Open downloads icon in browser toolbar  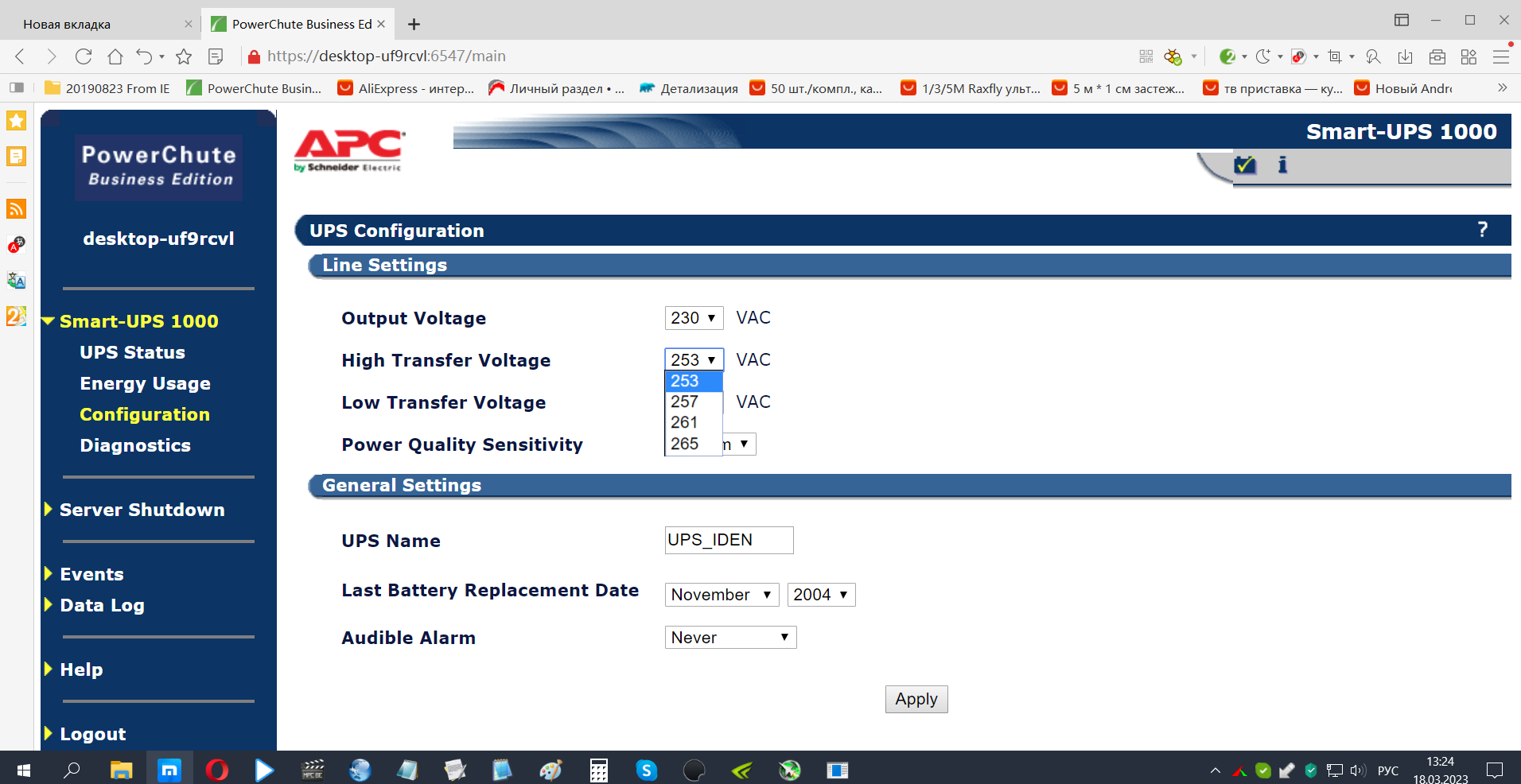[x=1406, y=56]
